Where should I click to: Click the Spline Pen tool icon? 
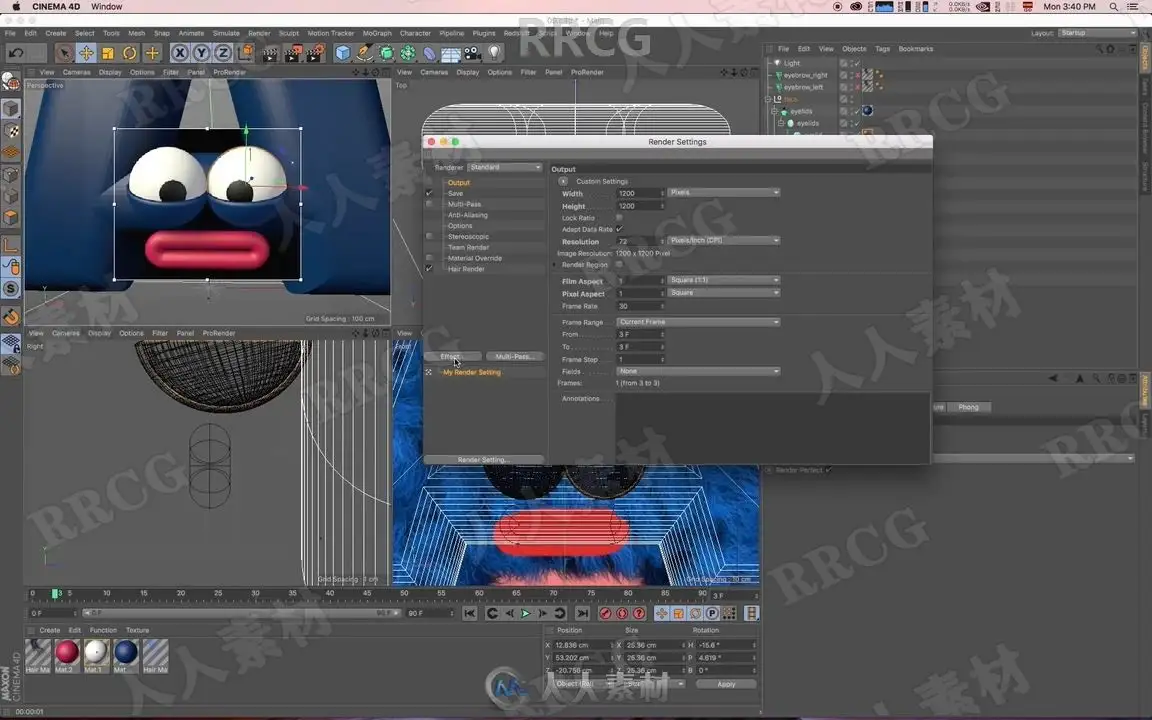click(x=364, y=53)
